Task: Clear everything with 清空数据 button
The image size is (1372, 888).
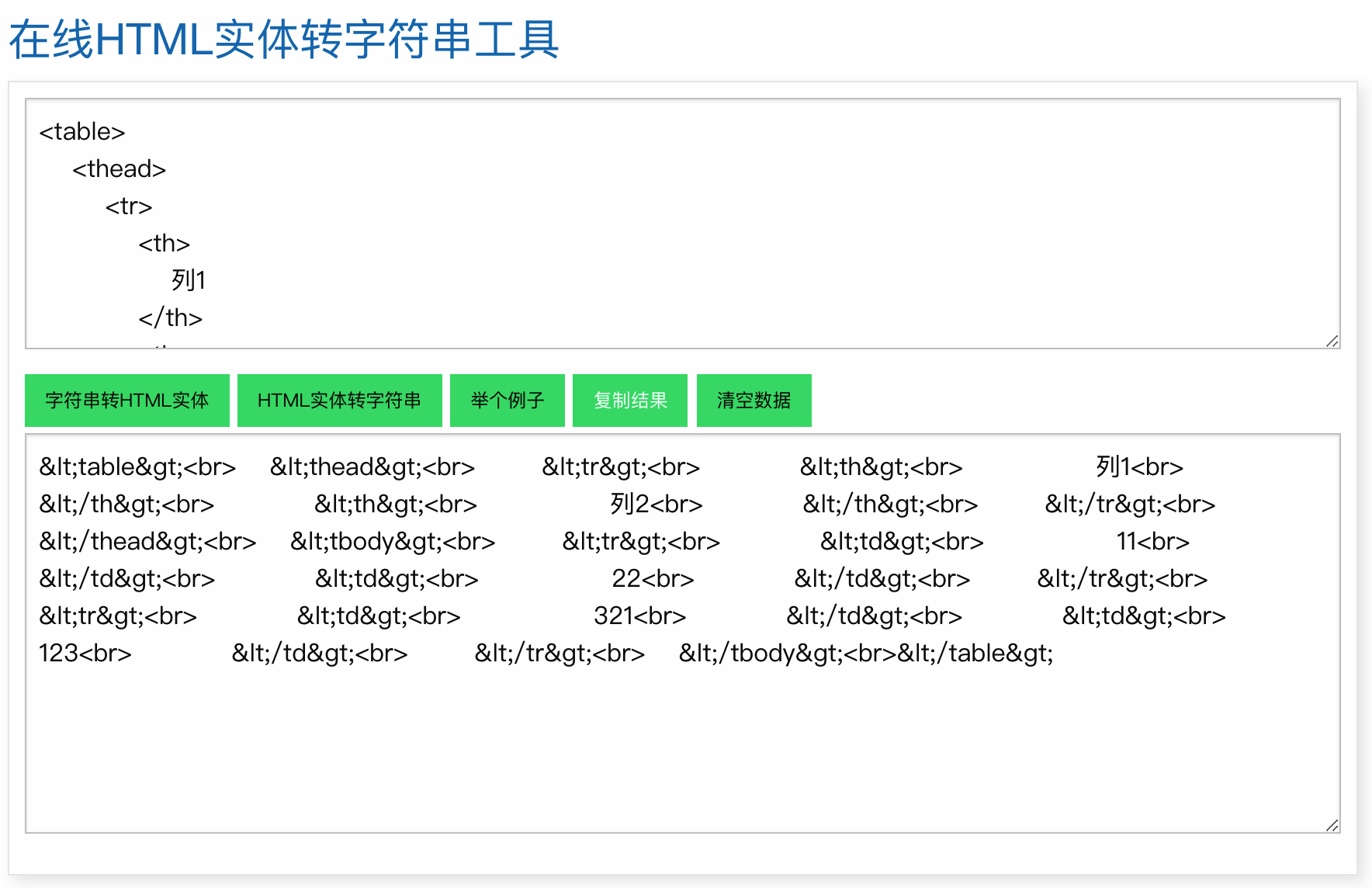Action: coord(754,401)
